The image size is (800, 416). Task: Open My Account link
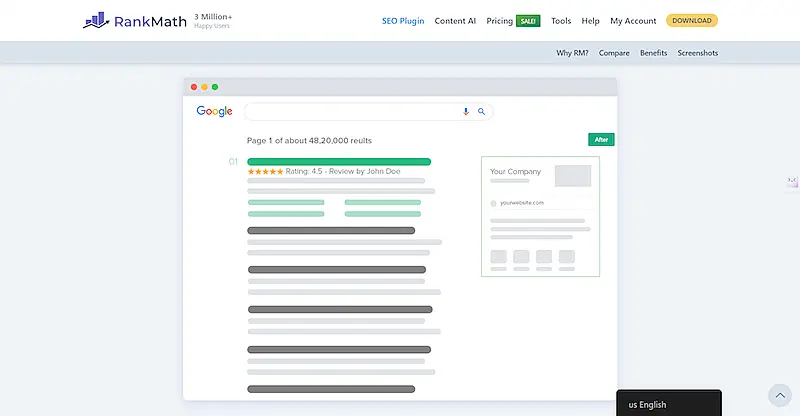(633, 21)
